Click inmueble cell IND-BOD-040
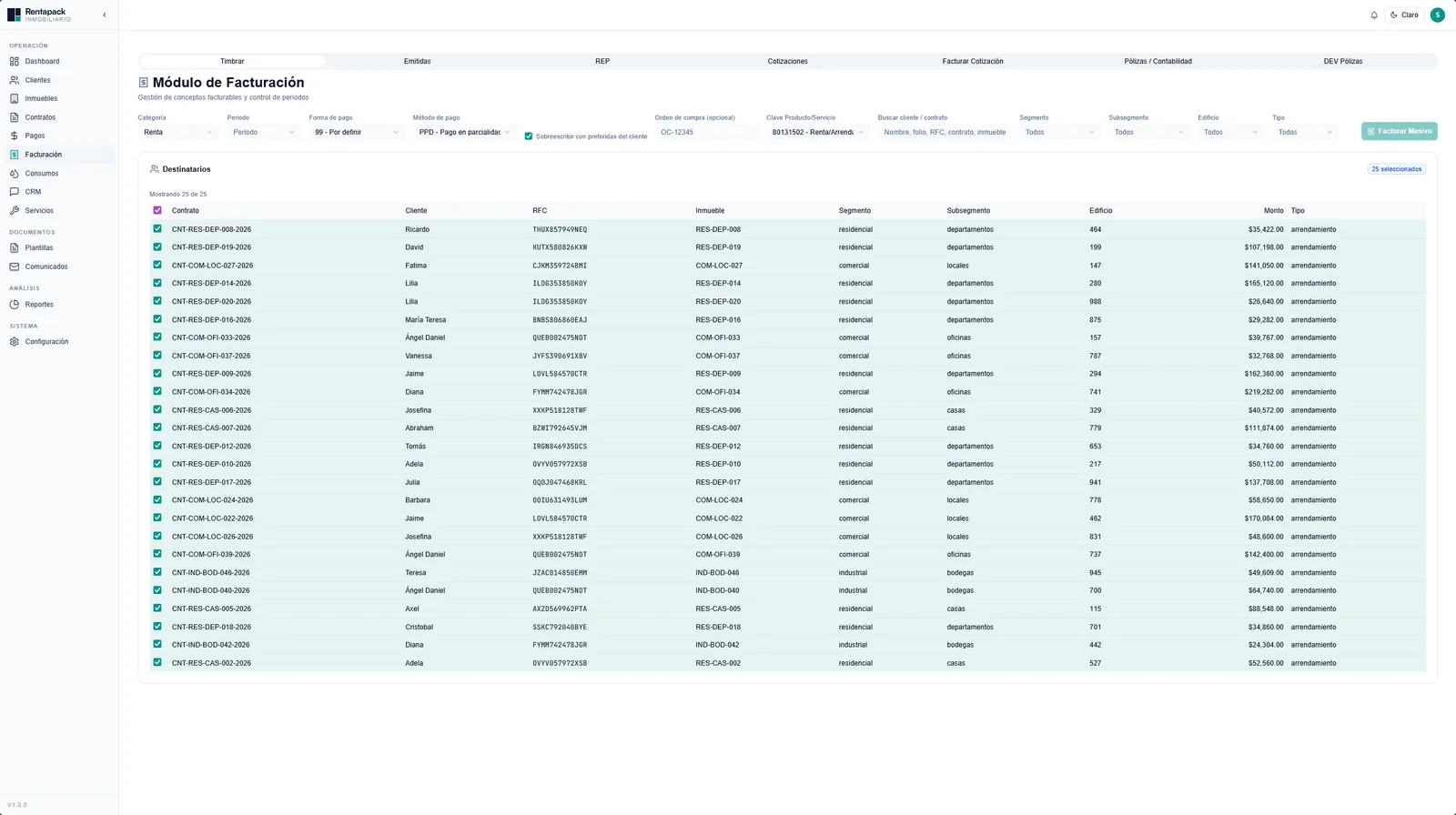The height and width of the screenshot is (815, 1456). coord(717,590)
